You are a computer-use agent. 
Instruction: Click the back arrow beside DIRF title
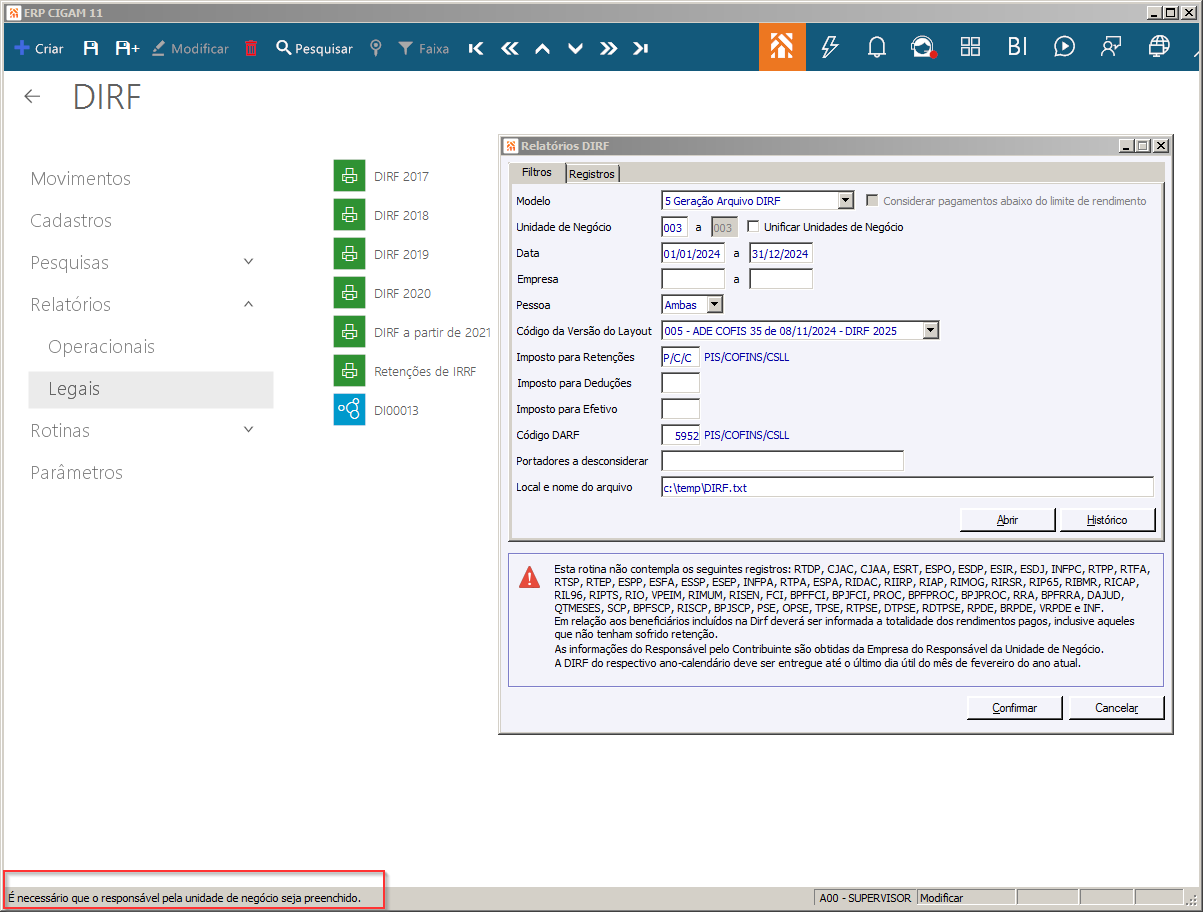(x=32, y=96)
